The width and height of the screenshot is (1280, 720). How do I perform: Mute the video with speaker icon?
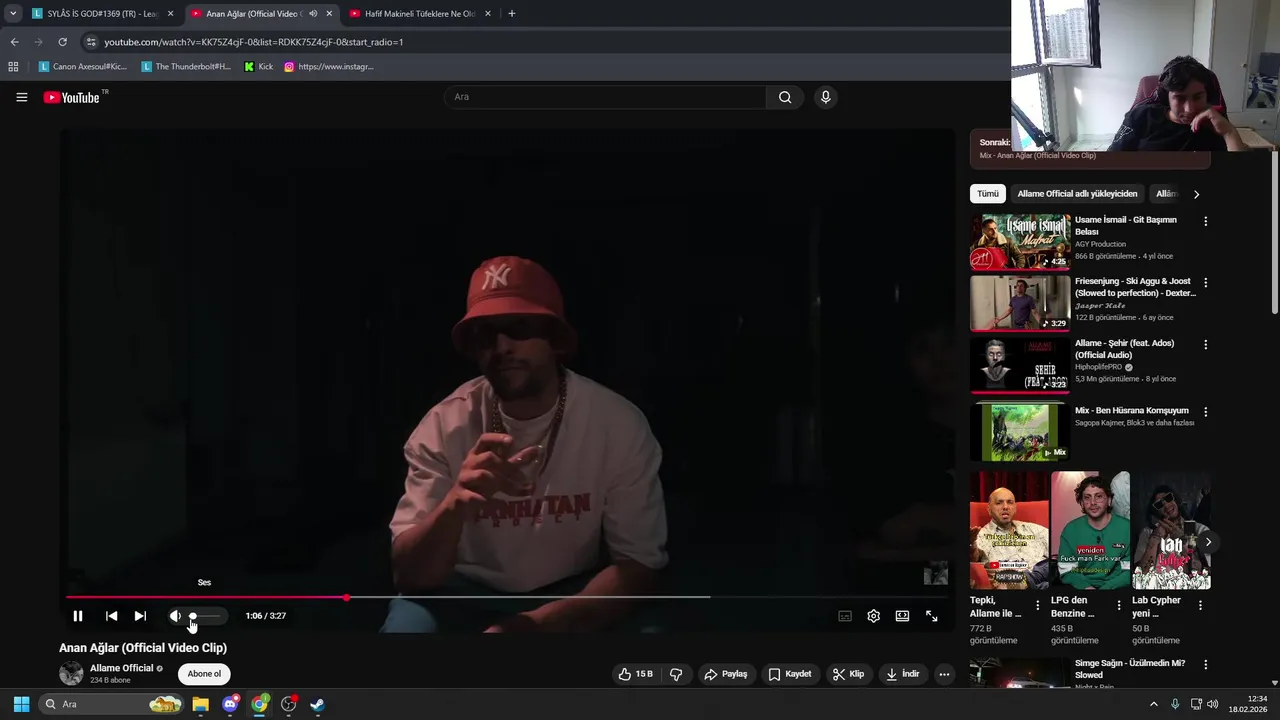pyautogui.click(x=175, y=616)
